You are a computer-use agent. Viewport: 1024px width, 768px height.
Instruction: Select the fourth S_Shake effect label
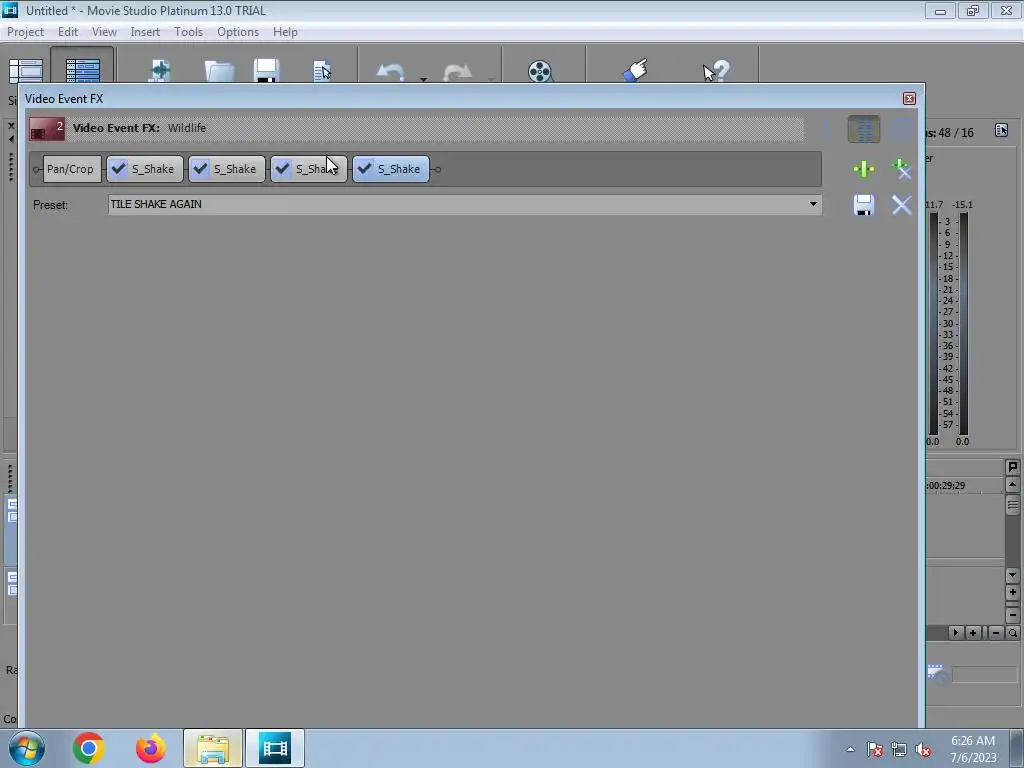point(398,169)
